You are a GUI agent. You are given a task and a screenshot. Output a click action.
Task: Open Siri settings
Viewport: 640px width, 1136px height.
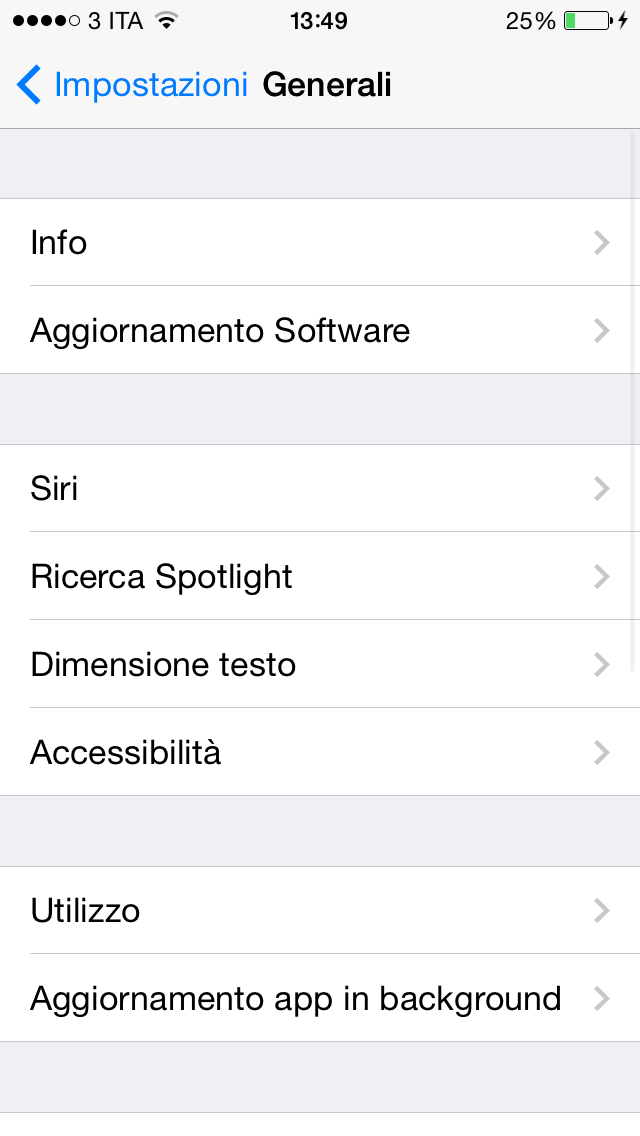tap(300, 489)
